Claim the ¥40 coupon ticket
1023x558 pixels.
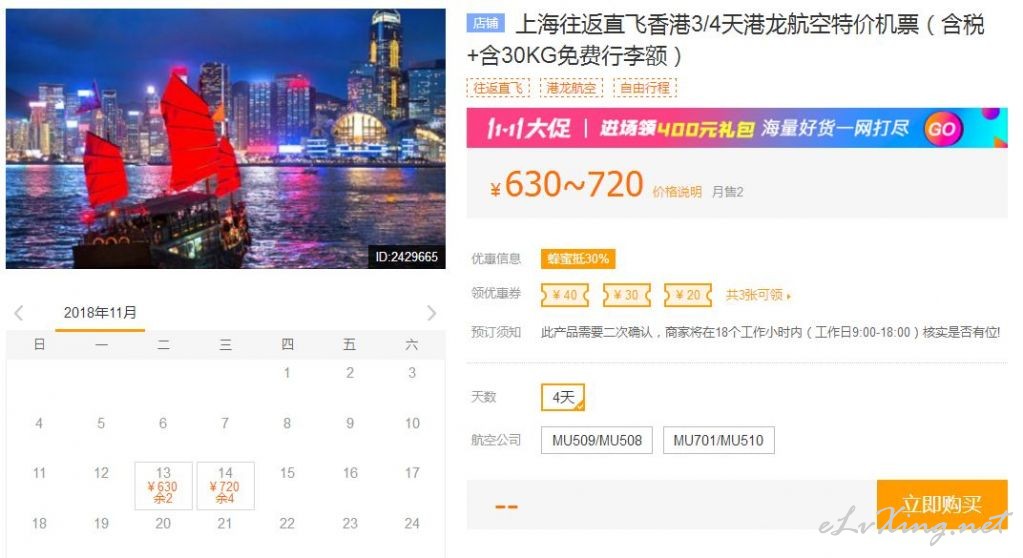565,295
